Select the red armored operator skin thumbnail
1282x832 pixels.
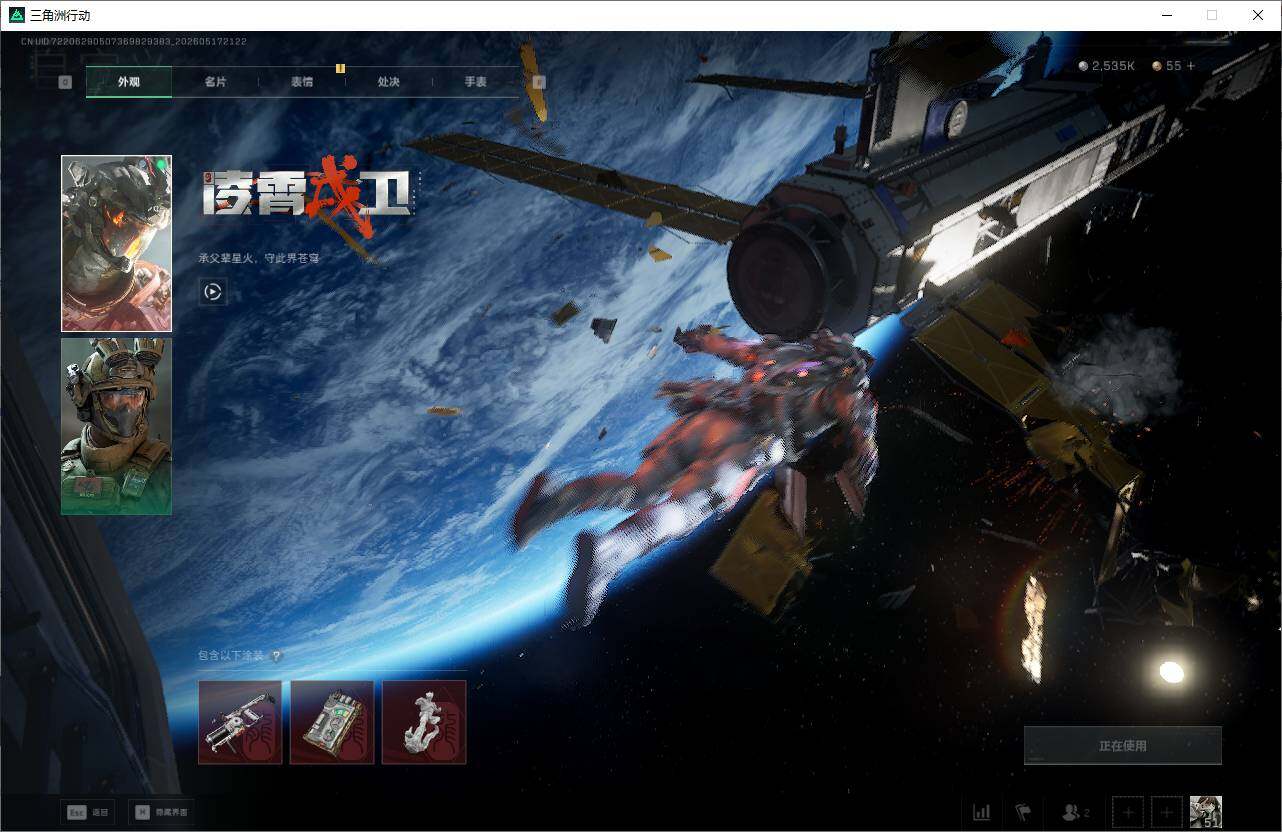pyautogui.click(x=116, y=243)
